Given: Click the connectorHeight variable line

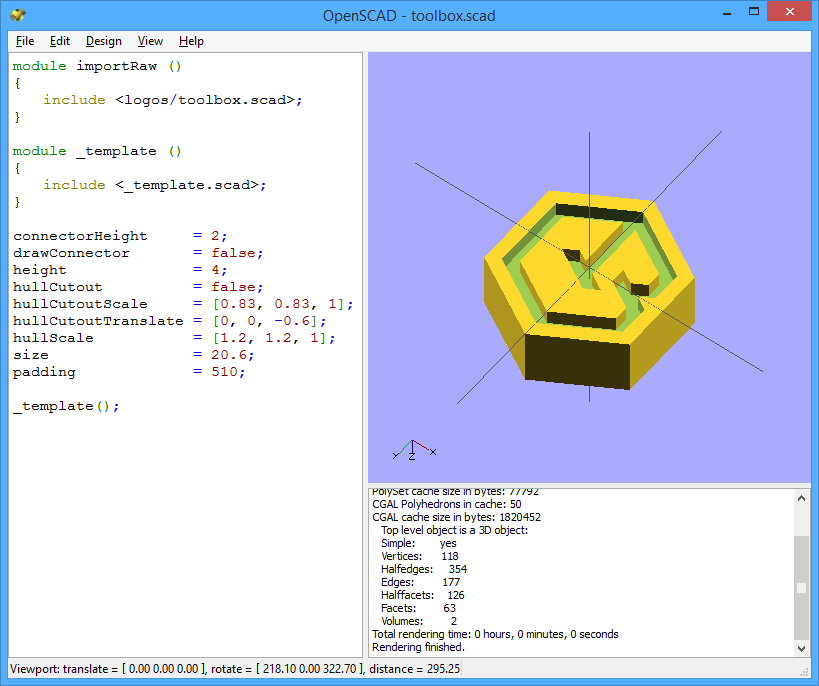Looking at the screenshot, I should point(120,236).
